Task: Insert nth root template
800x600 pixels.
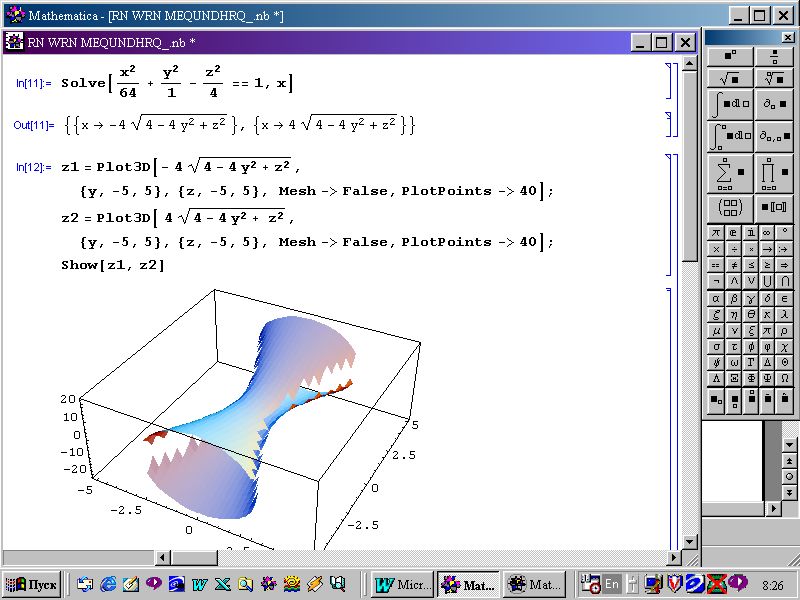Action: (774, 79)
